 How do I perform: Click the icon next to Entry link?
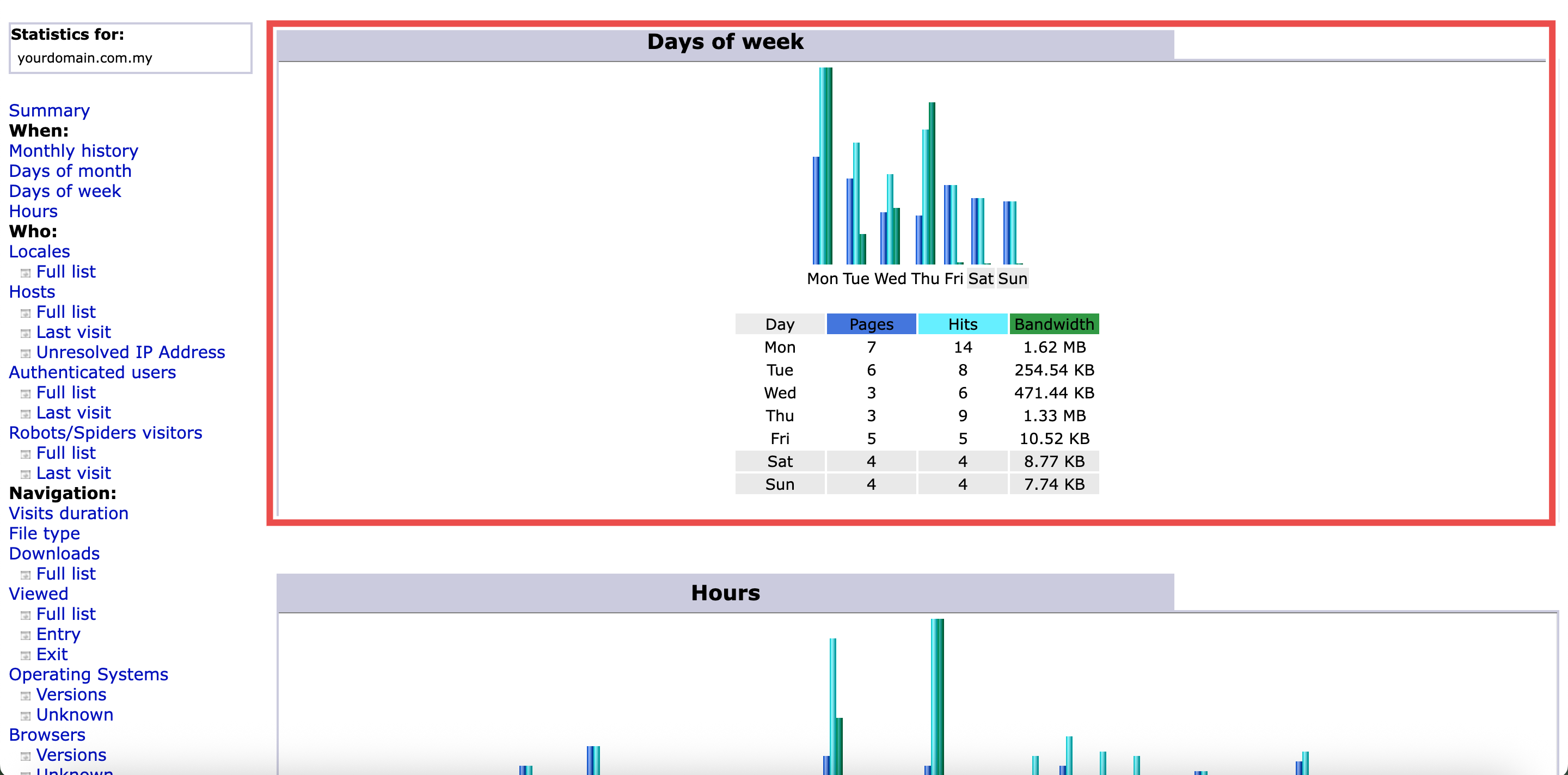pyautogui.click(x=25, y=635)
